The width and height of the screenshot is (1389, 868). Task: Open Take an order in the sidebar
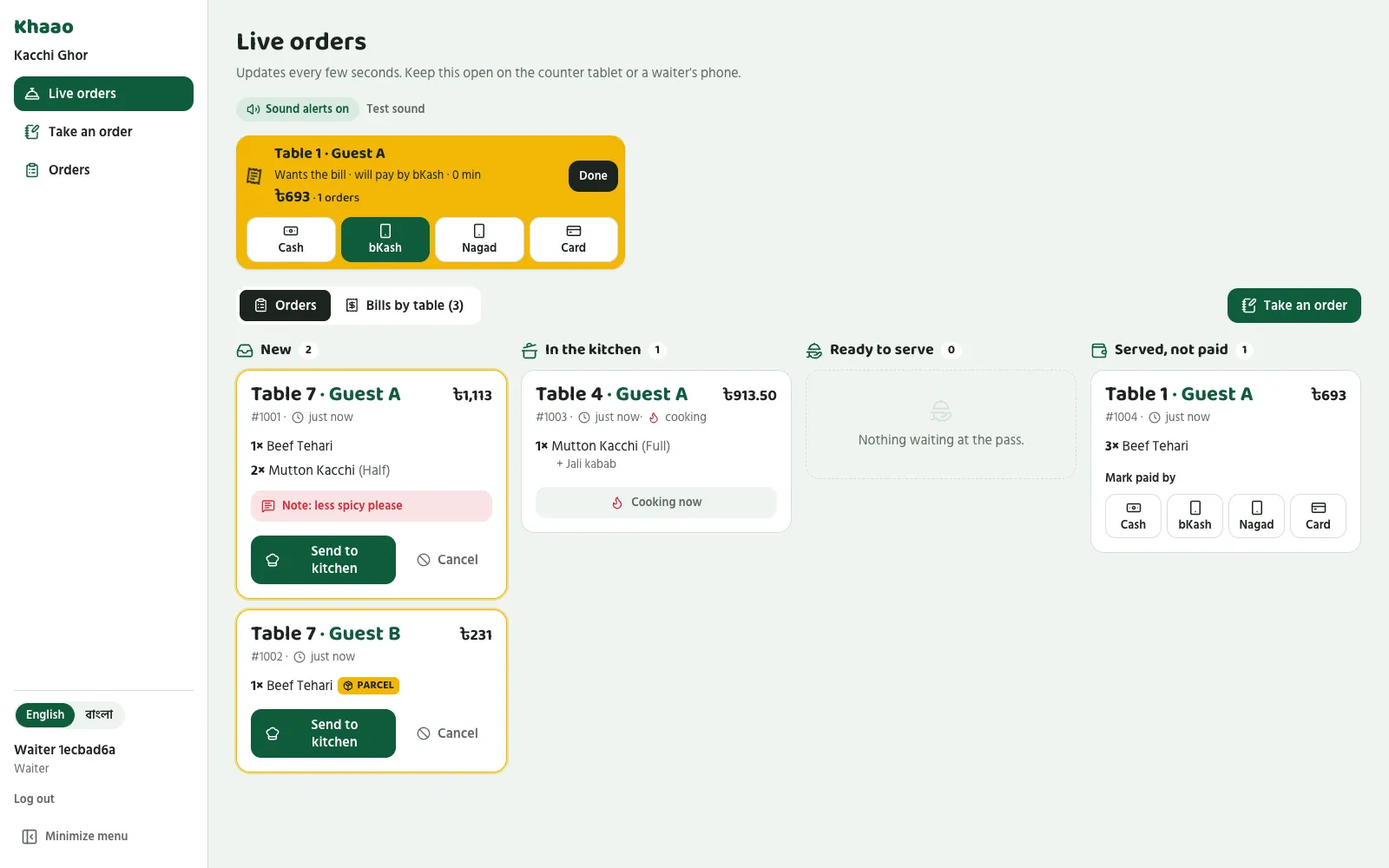click(x=103, y=132)
